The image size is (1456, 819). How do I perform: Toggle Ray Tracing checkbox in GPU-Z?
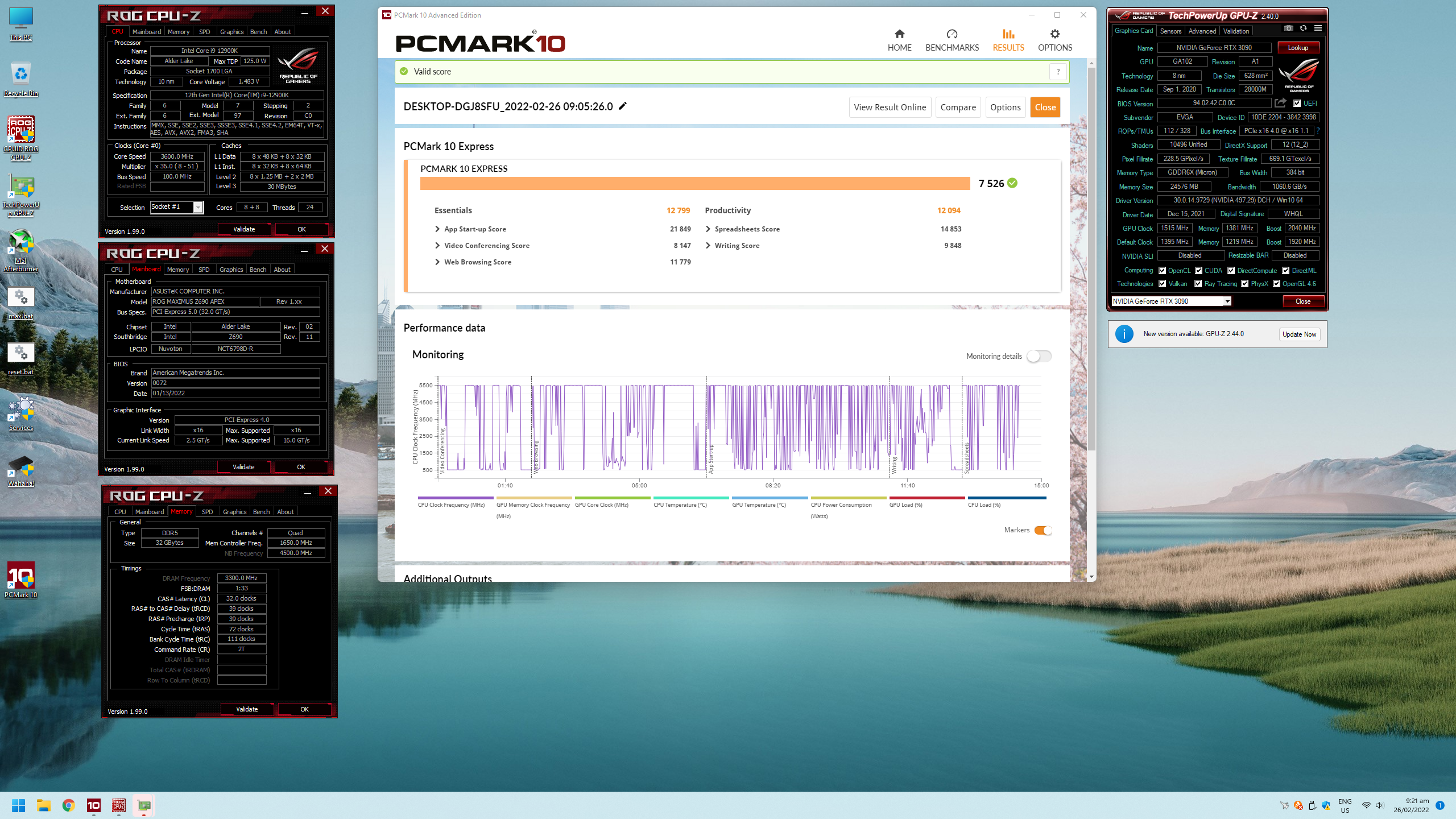pos(1198,284)
